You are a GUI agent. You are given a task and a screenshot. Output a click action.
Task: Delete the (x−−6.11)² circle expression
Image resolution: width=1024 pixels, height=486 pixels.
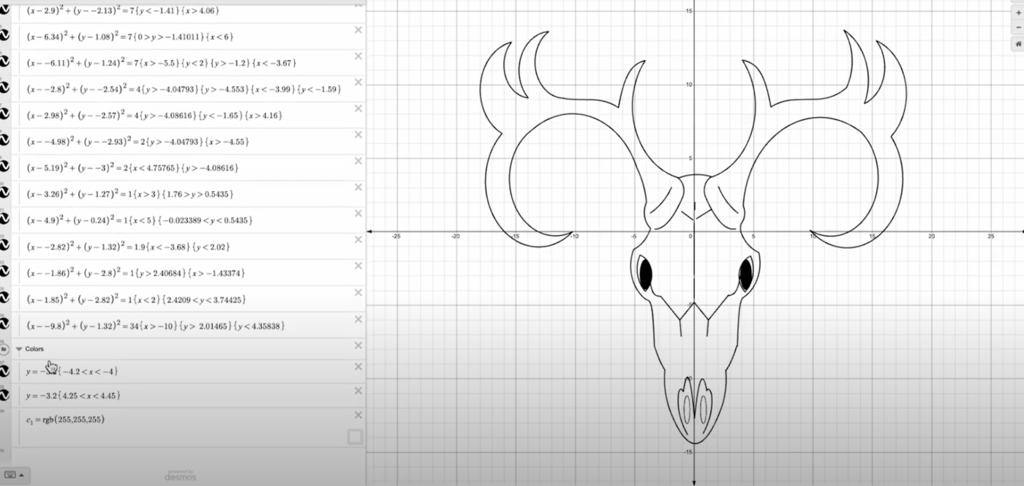pos(358,56)
